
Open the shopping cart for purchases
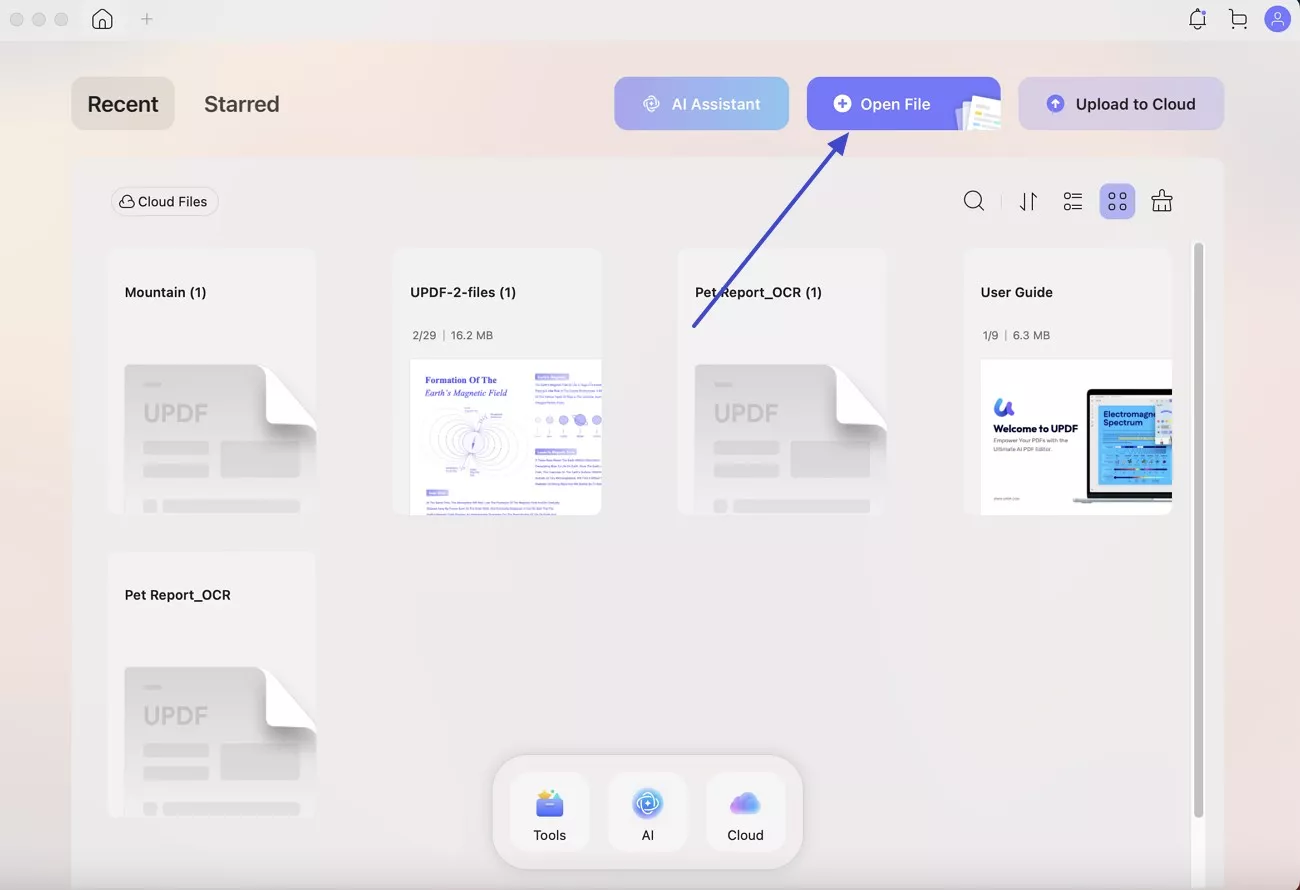[x=1237, y=18]
